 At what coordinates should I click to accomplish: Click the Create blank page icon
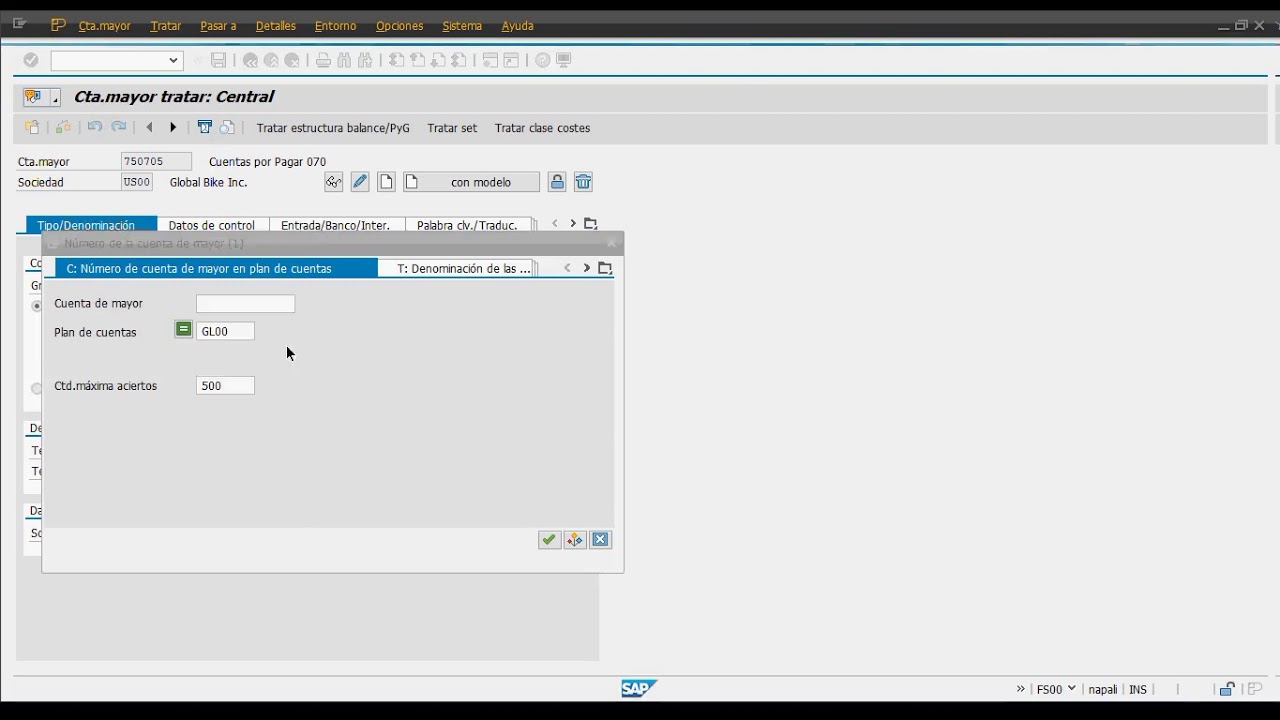click(386, 182)
